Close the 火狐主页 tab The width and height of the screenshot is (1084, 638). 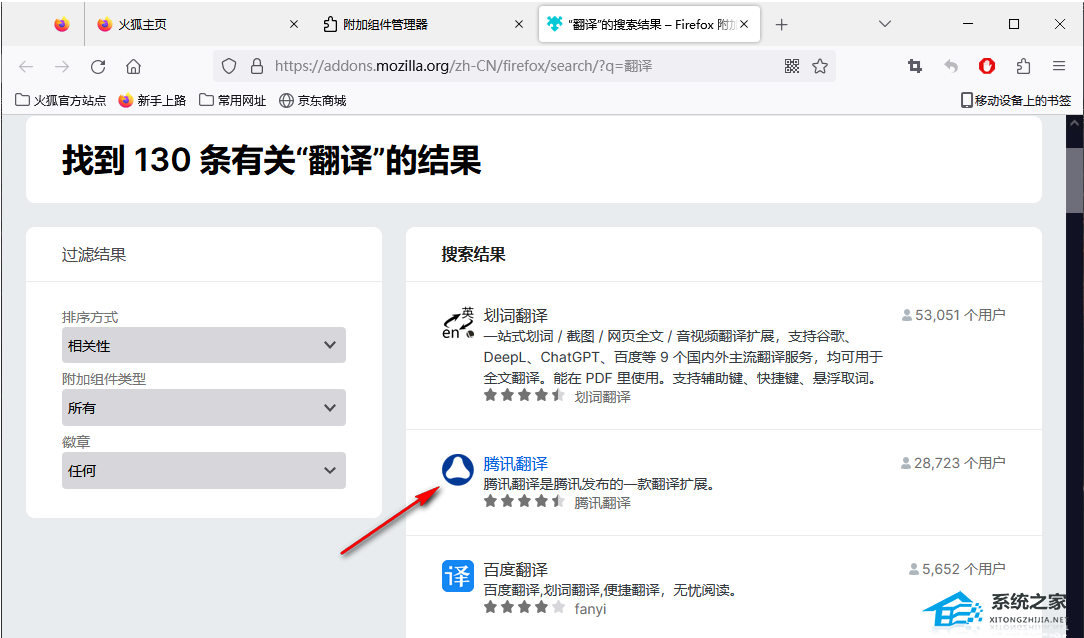click(x=294, y=24)
